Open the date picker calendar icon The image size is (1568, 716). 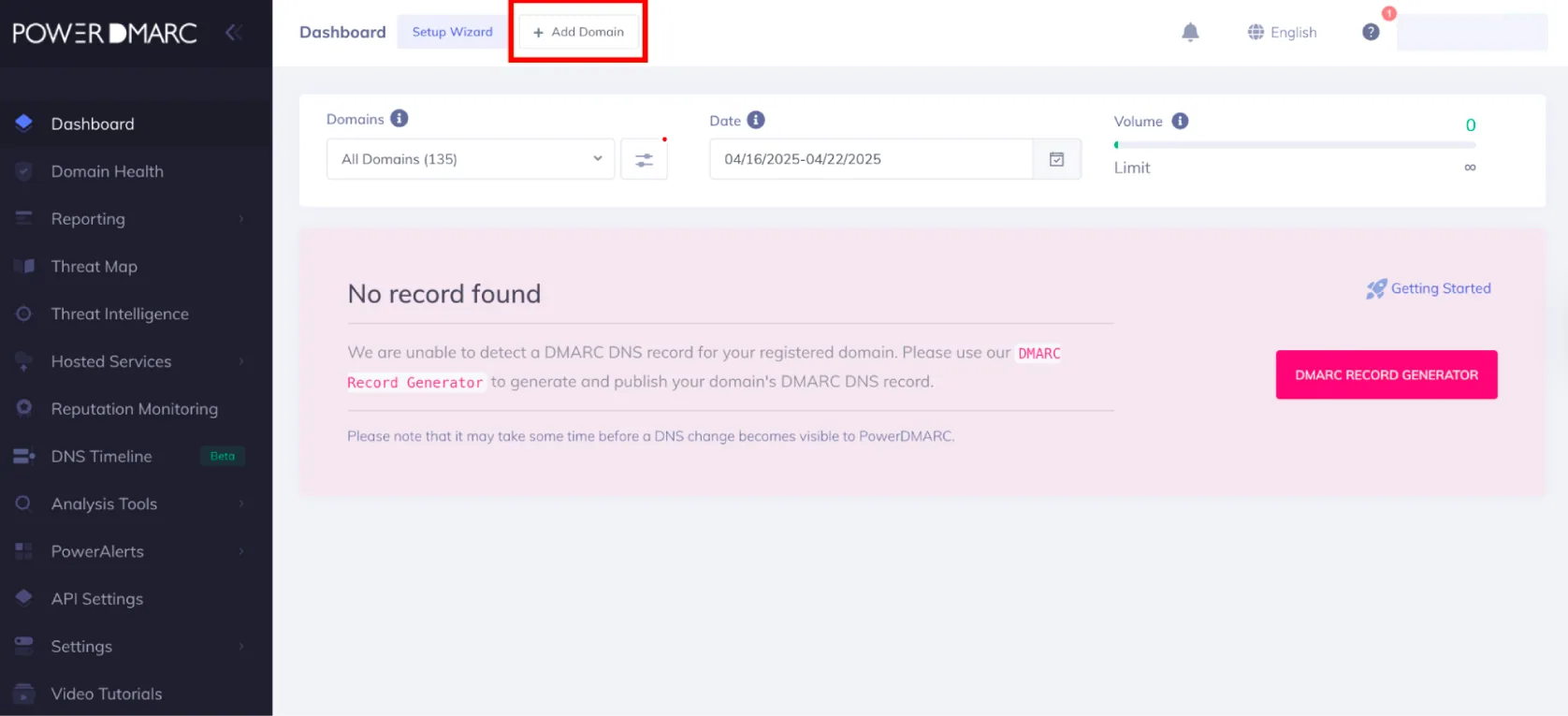click(1056, 159)
